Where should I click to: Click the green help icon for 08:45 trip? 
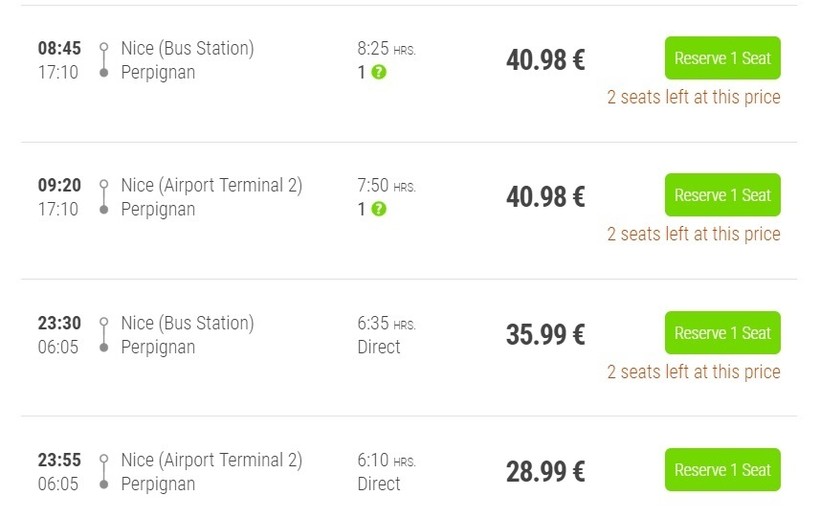coord(379,72)
